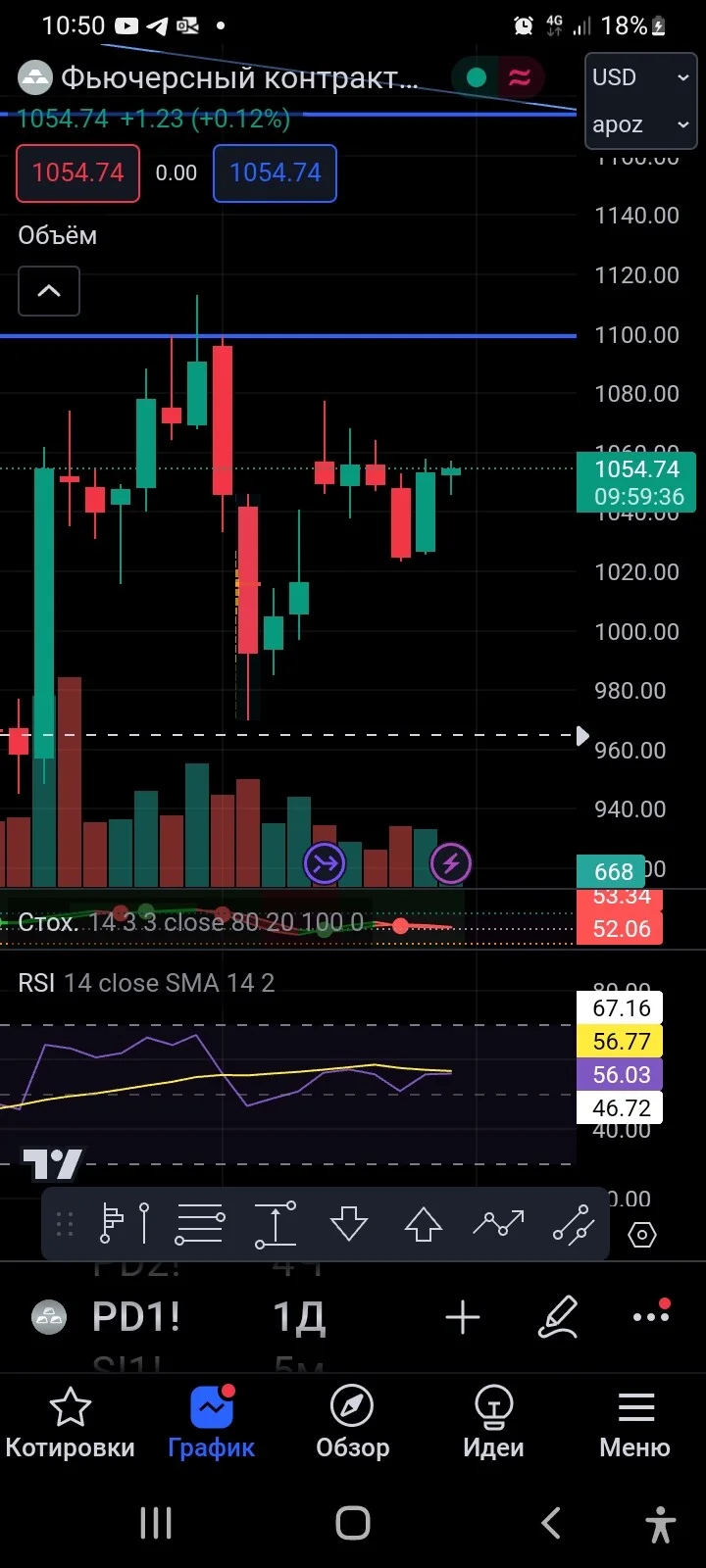
Task: Select the polyline path drawing tool
Action: click(x=498, y=1223)
